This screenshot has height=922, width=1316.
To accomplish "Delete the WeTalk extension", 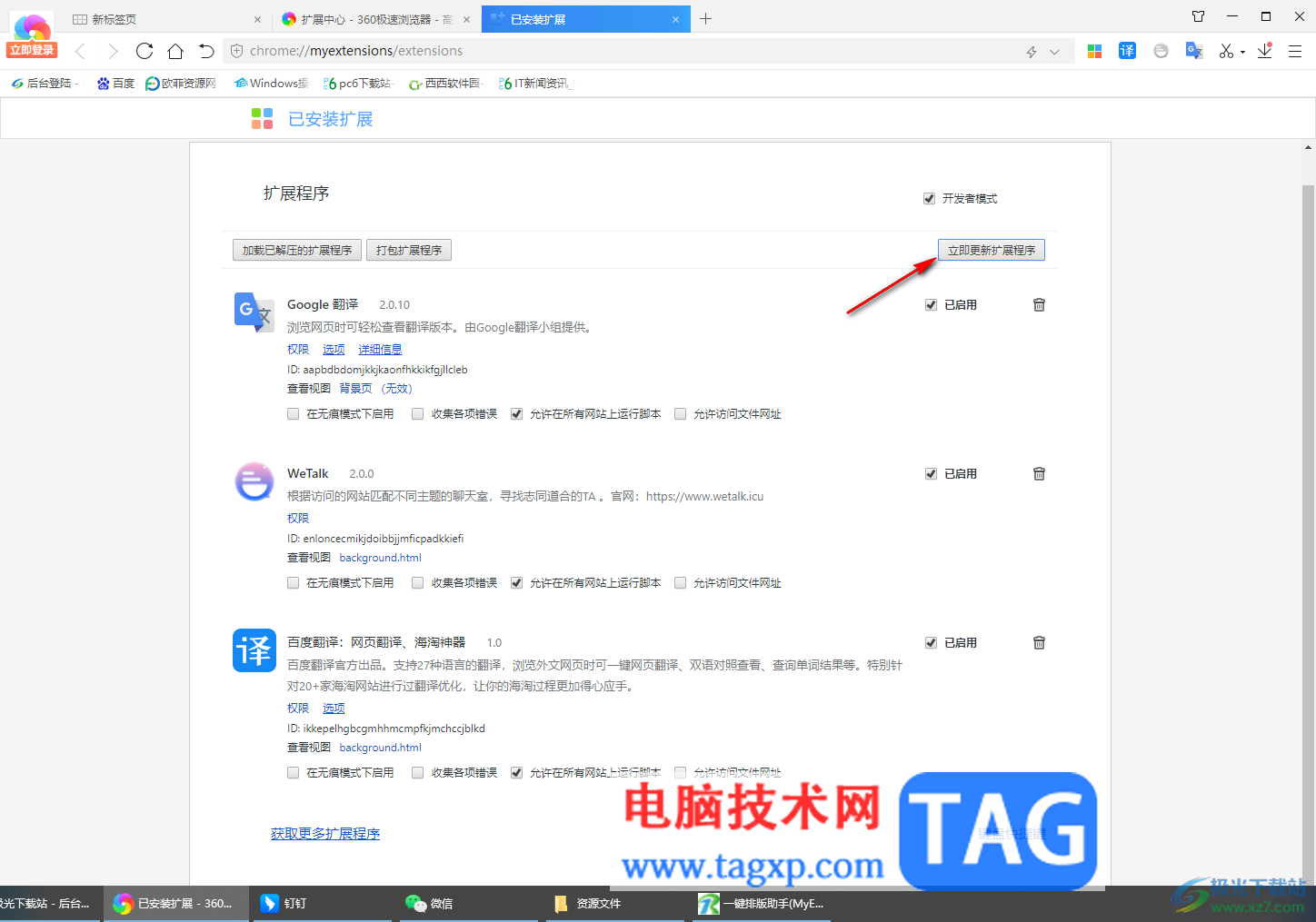I will [x=1039, y=474].
